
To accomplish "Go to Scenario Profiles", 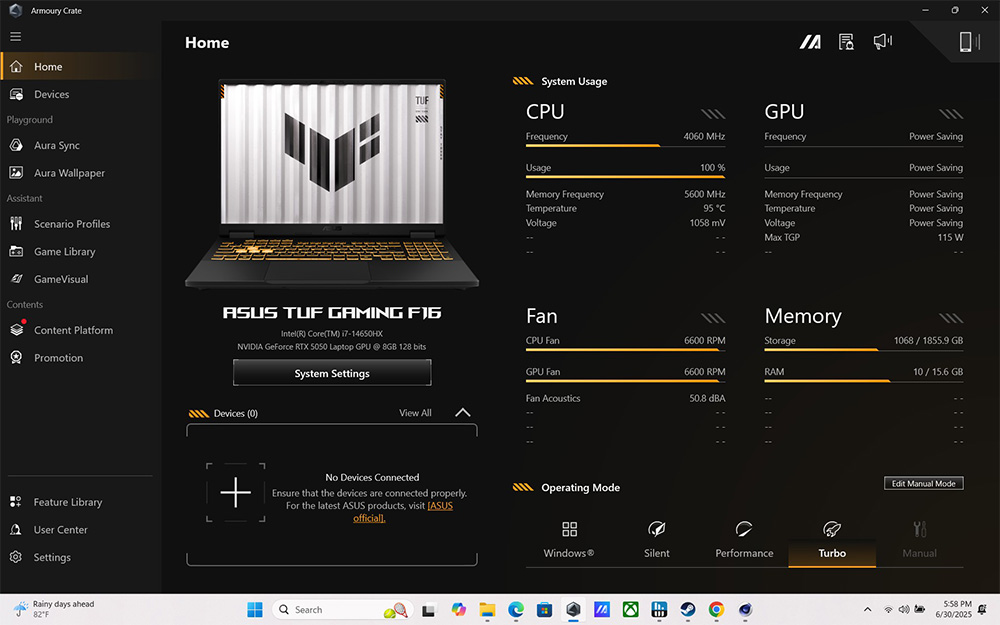I will (x=80, y=224).
